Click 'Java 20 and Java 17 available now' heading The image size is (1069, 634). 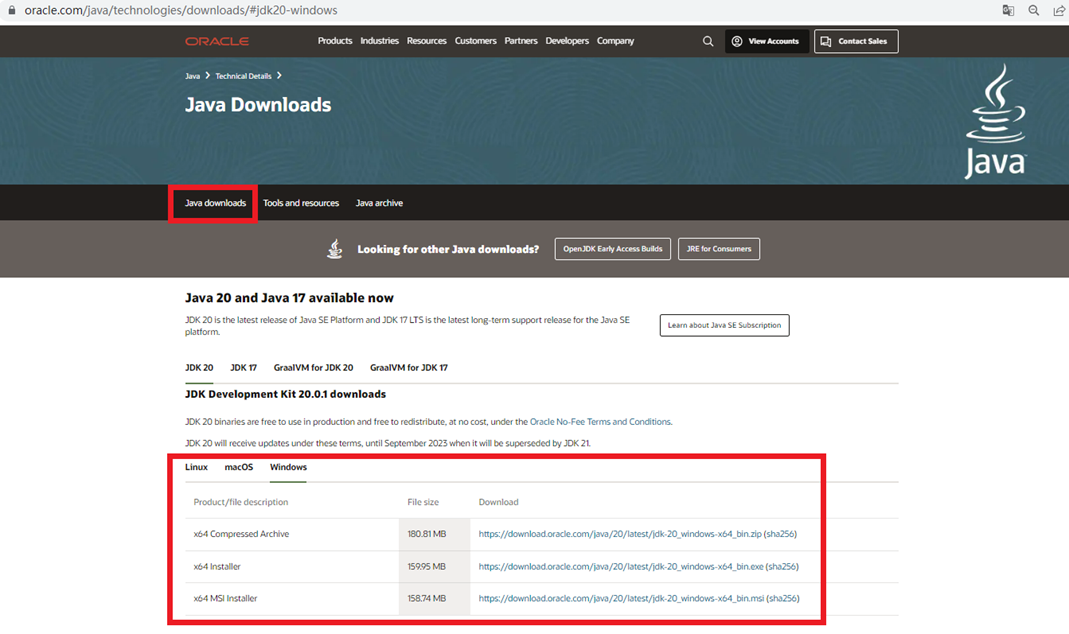coord(289,298)
